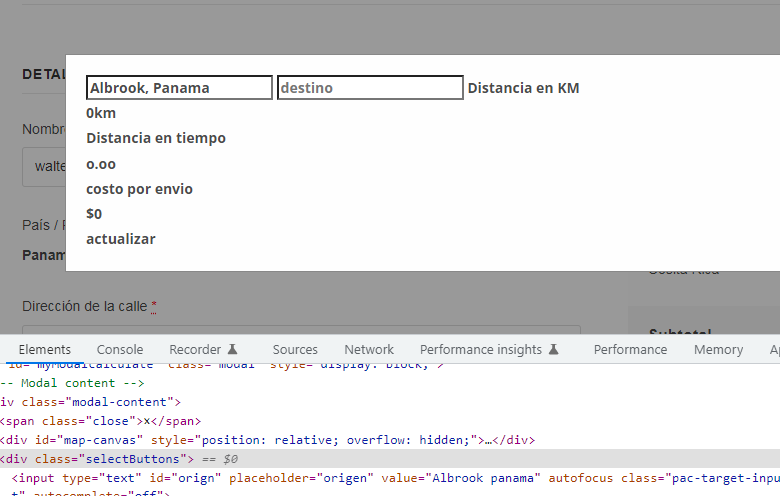Click the destino input field
780x496 pixels.
(x=370, y=88)
